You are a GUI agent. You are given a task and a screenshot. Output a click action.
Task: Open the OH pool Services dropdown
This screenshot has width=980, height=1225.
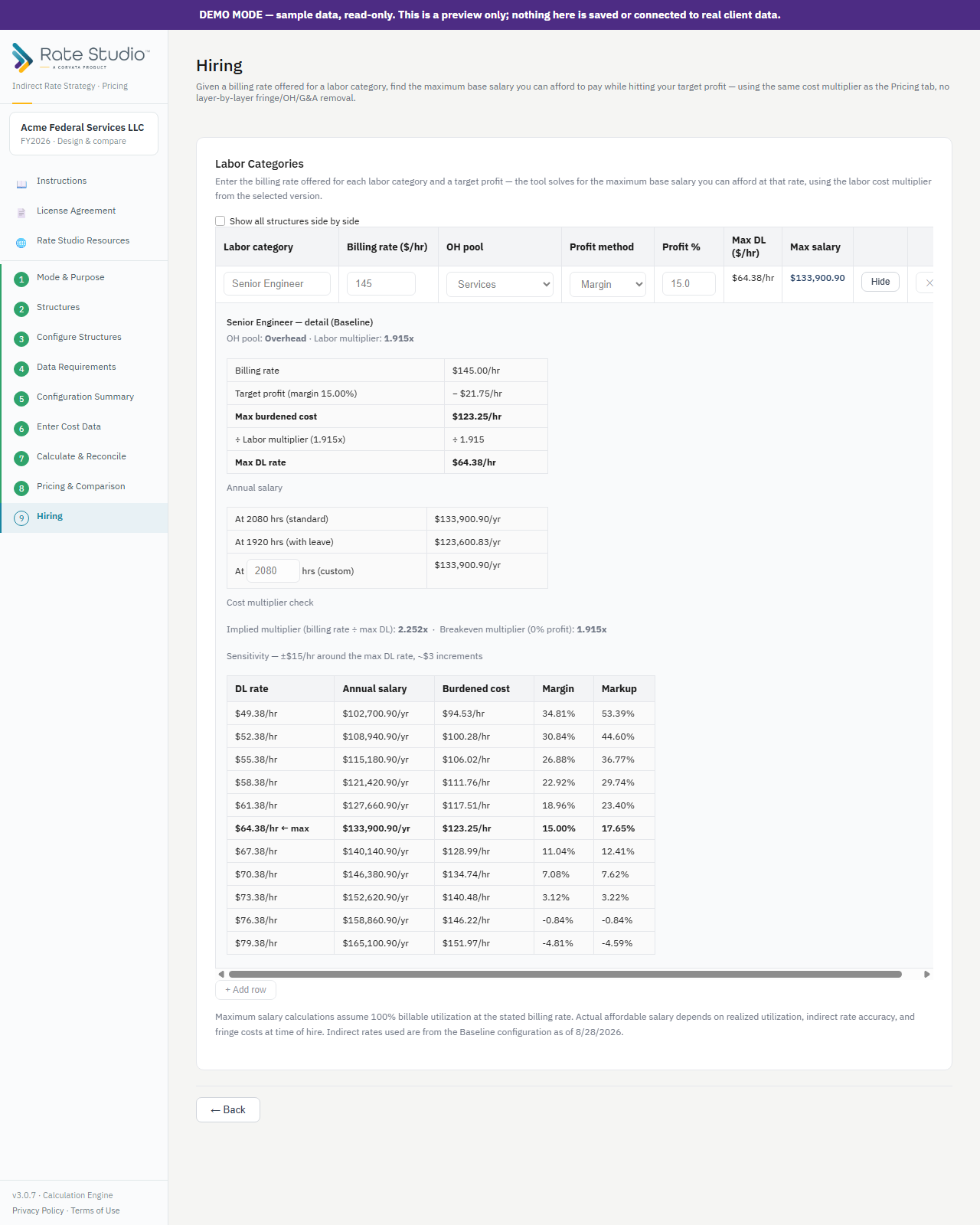click(x=500, y=284)
